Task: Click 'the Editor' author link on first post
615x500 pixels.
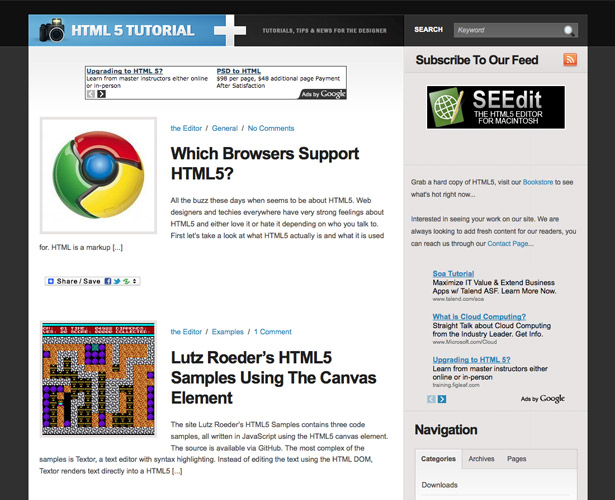Action: [186, 128]
